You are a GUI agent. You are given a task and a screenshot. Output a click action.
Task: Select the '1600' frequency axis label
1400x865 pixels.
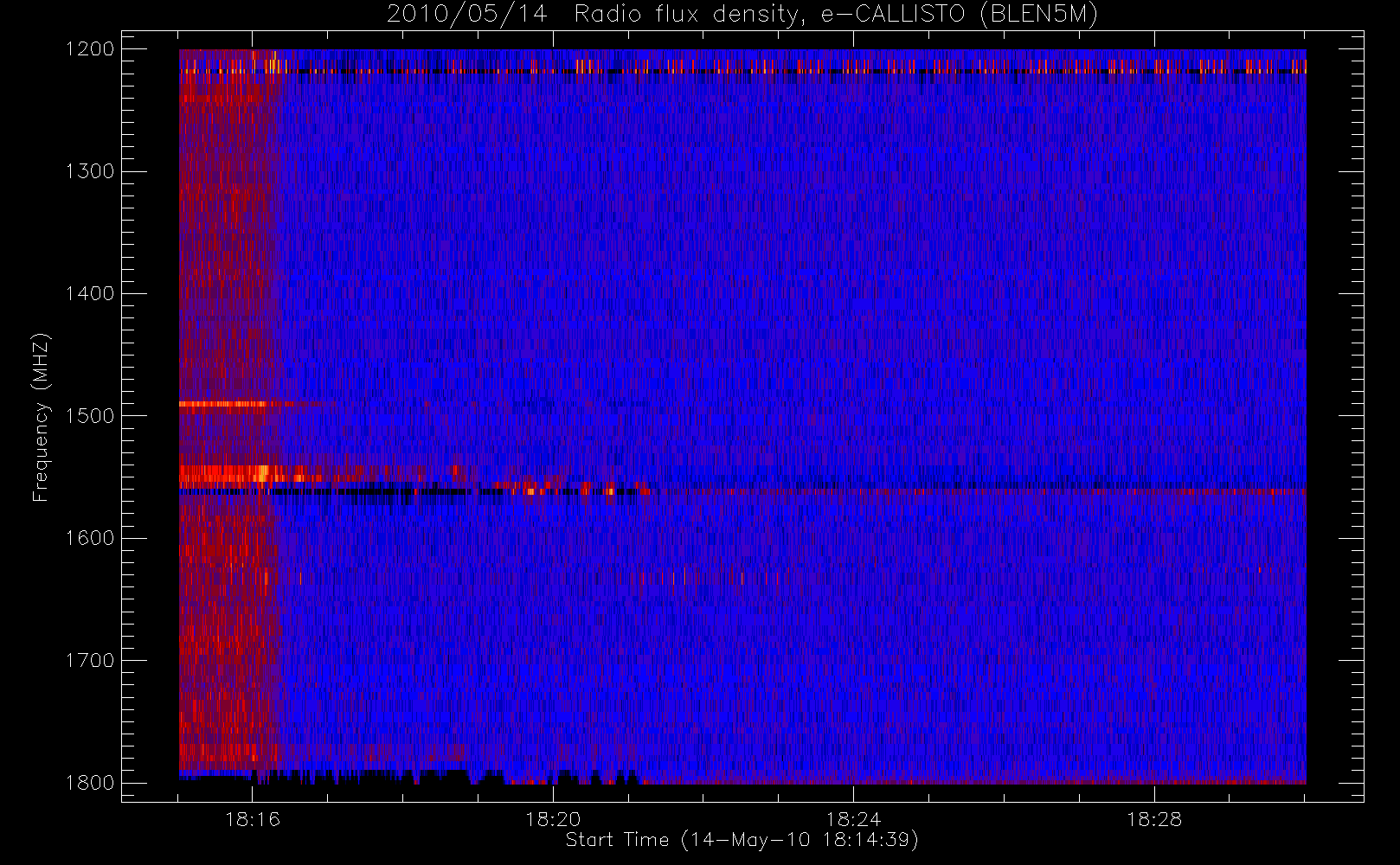[90, 538]
